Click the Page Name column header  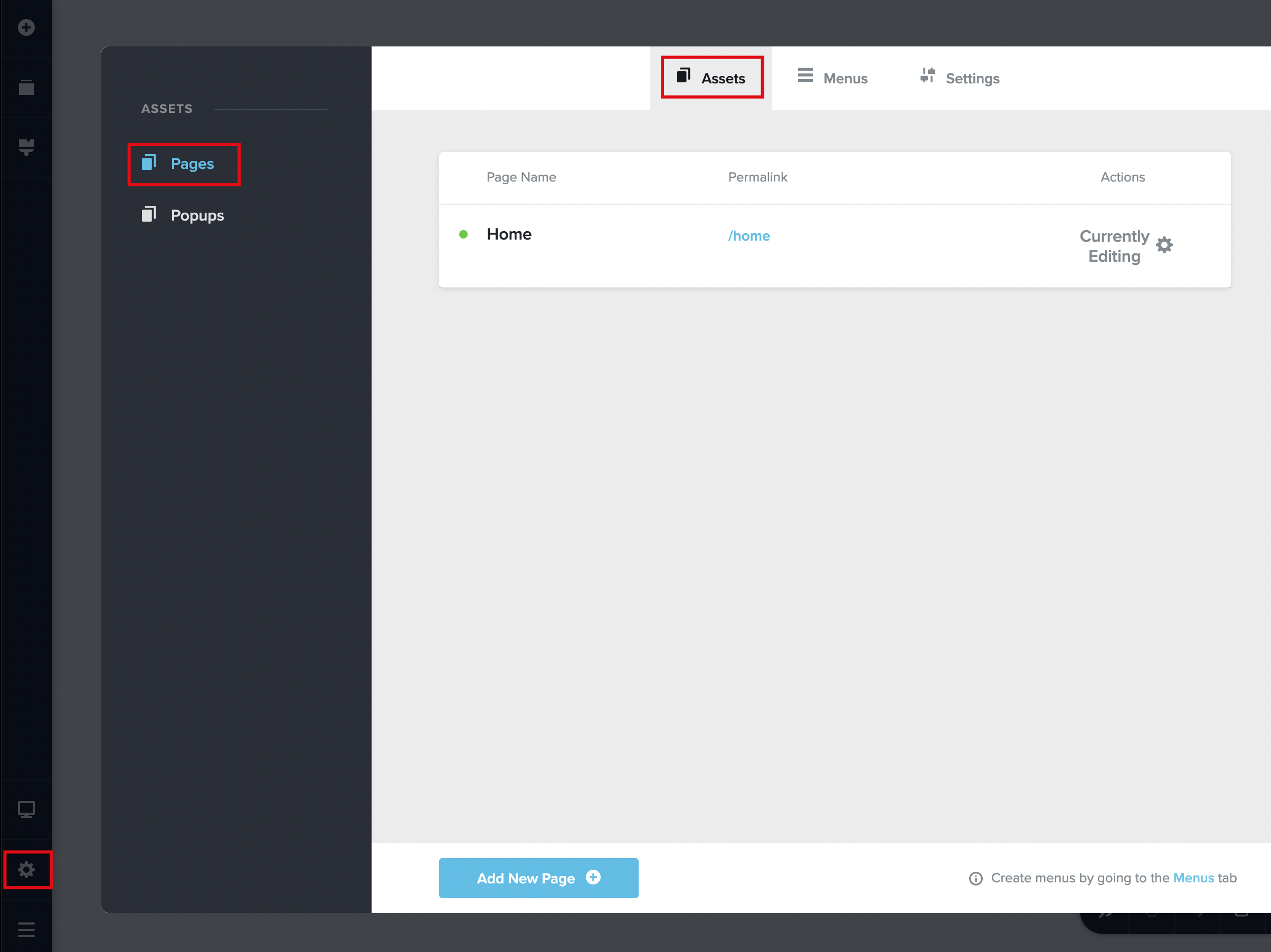(x=520, y=177)
